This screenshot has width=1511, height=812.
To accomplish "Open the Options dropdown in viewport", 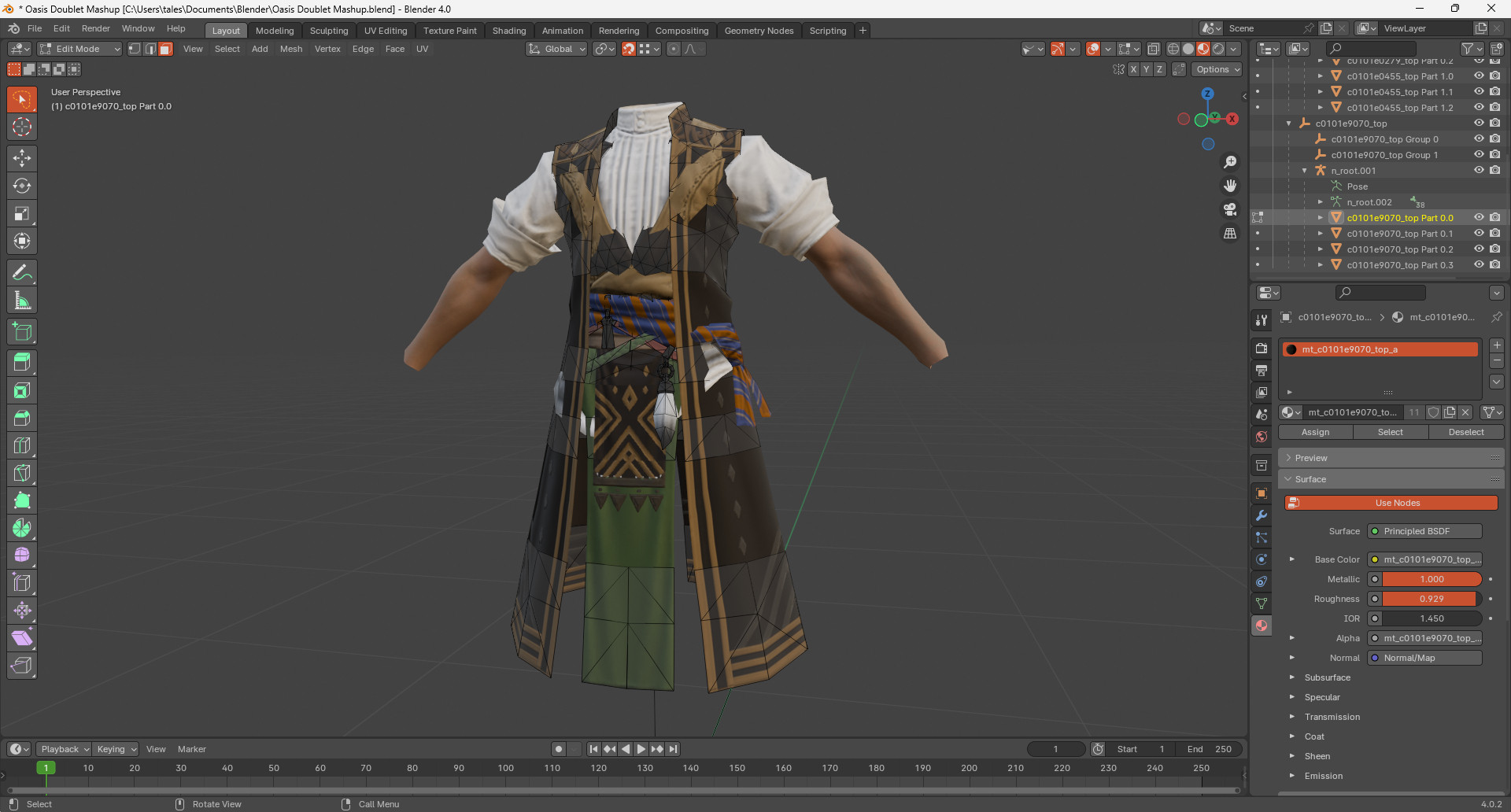I will tap(1217, 69).
